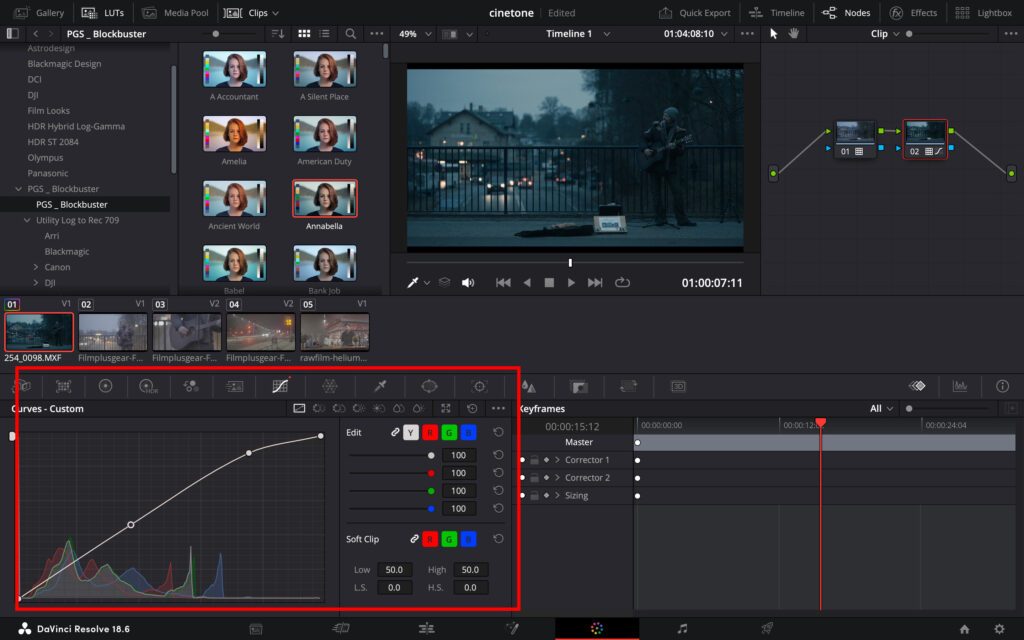Select Film Looks LUT category
The height and width of the screenshot is (640, 1024).
(x=48, y=111)
